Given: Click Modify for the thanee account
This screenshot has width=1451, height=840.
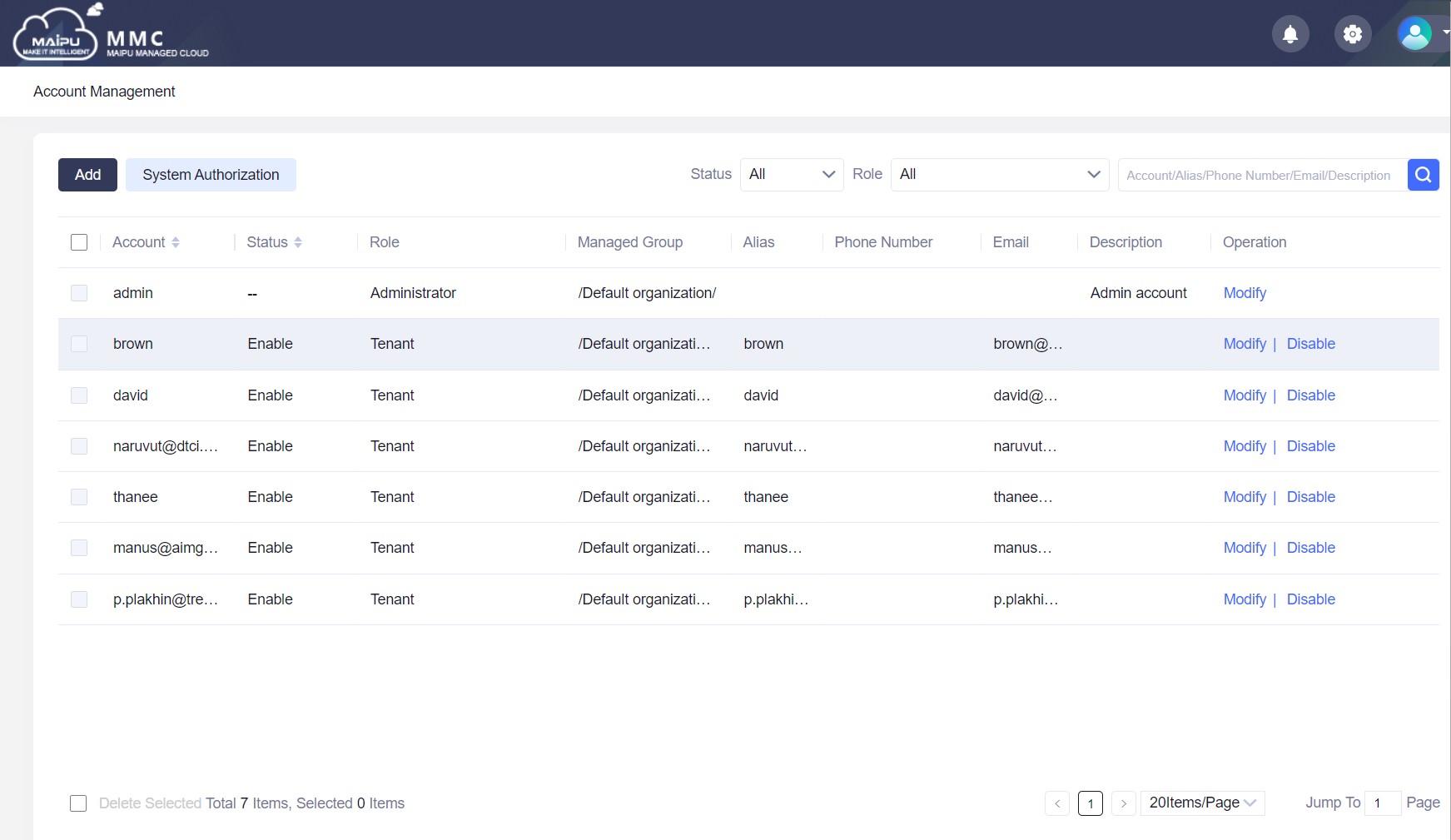Looking at the screenshot, I should (x=1245, y=497).
